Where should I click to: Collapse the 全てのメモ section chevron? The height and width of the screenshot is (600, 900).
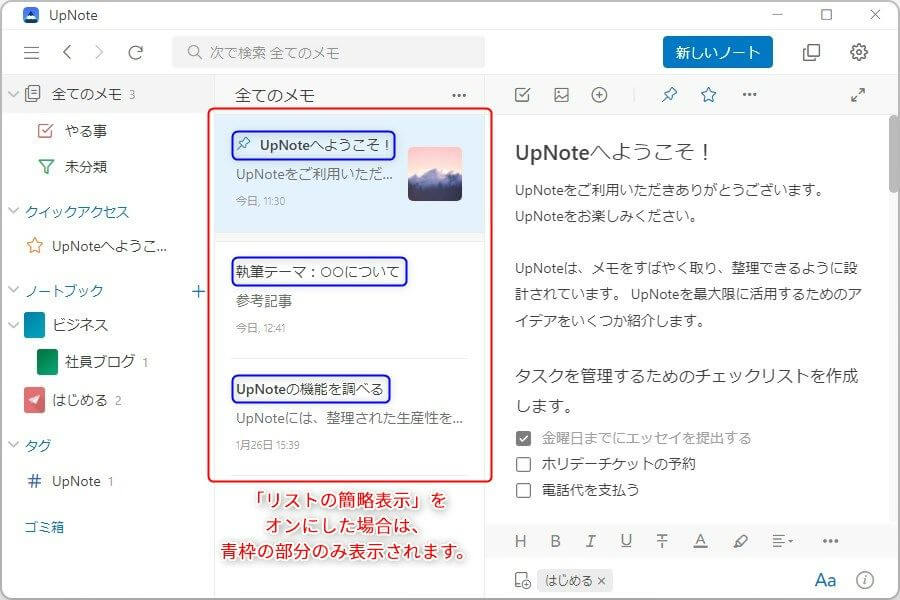[x=14, y=94]
